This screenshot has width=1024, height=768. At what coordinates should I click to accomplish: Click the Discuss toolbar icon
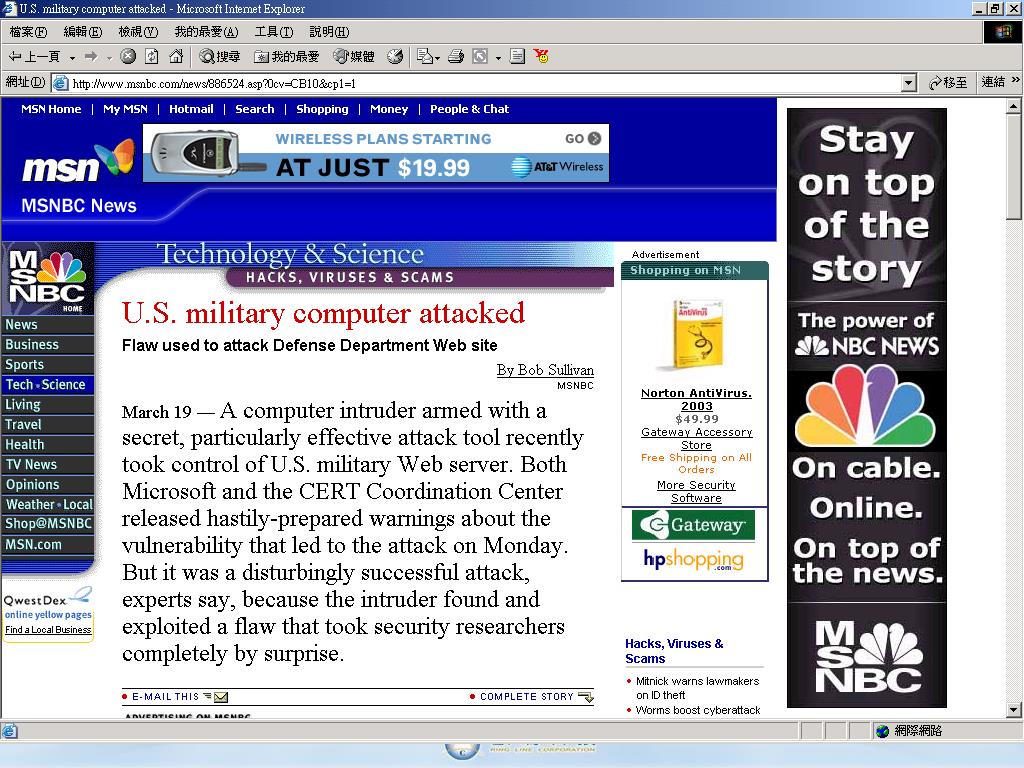pos(517,57)
